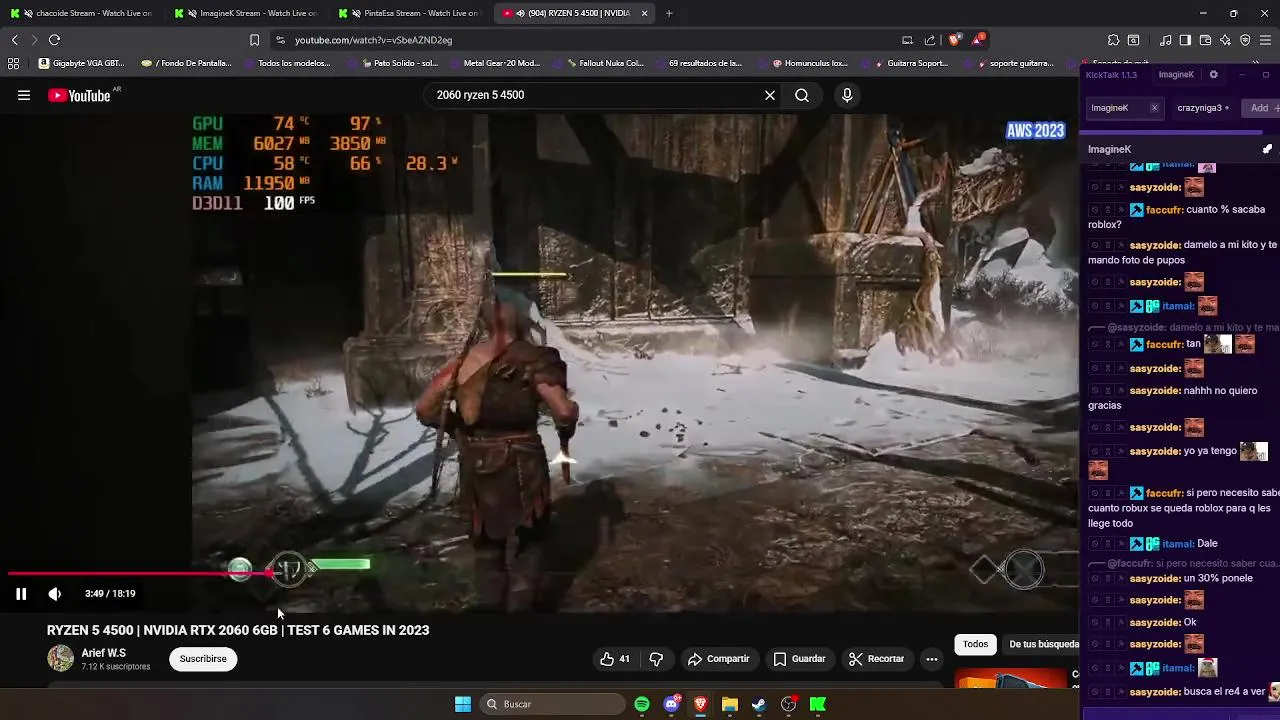
Task: Open the bookmarks apps grid icon
Action: [x=13, y=63]
